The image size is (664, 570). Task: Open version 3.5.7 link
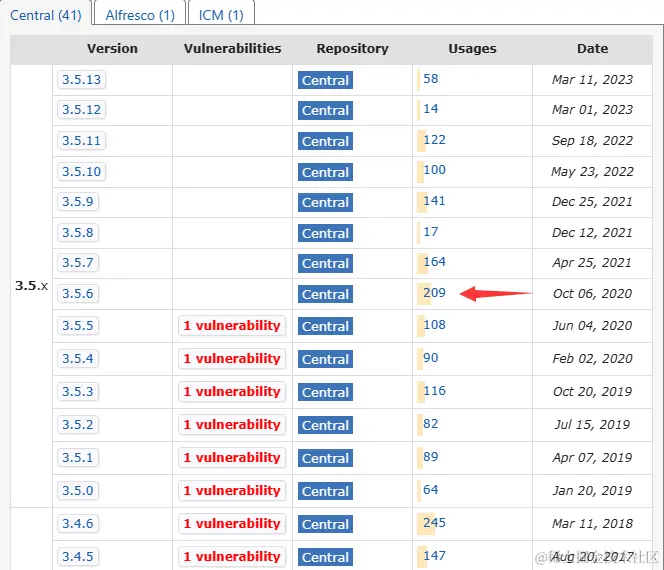78,263
